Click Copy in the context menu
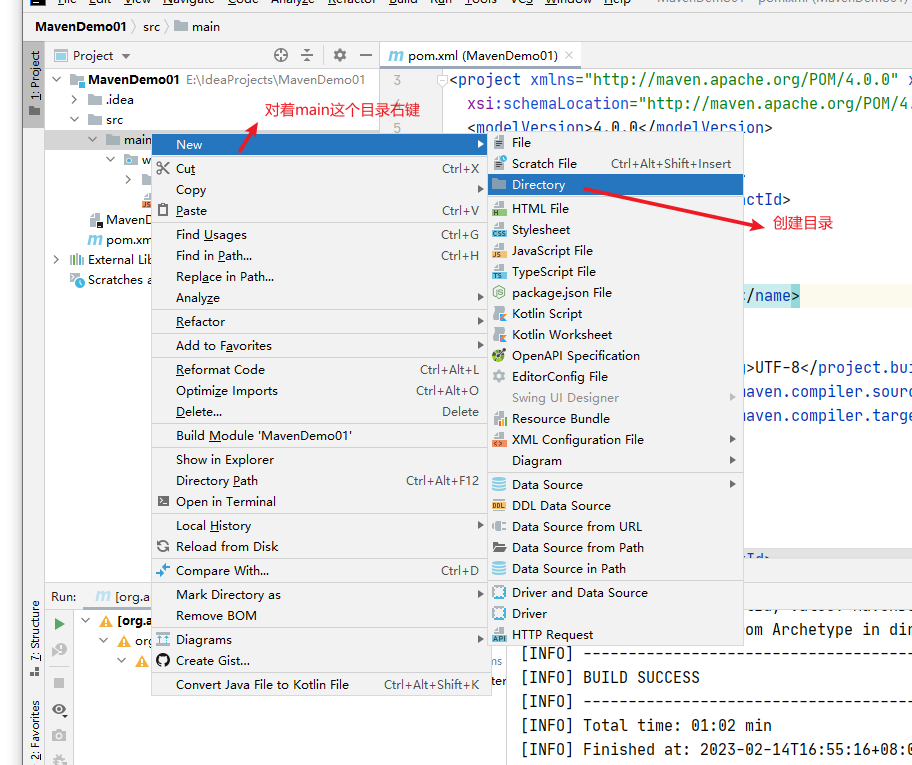The image size is (912, 765). tap(319, 189)
